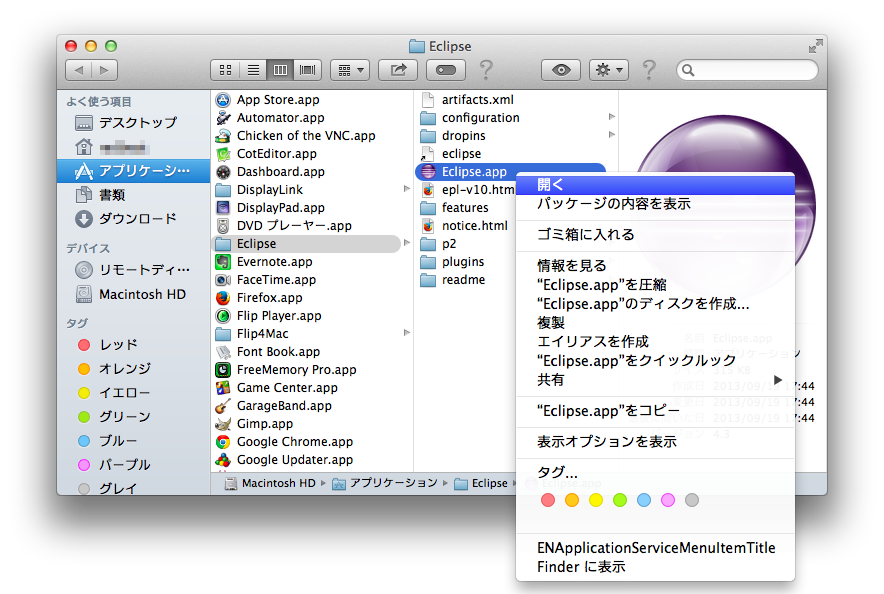Open ダウンロード in the sidebar
Viewport: 884px width, 594px height.
133,219
